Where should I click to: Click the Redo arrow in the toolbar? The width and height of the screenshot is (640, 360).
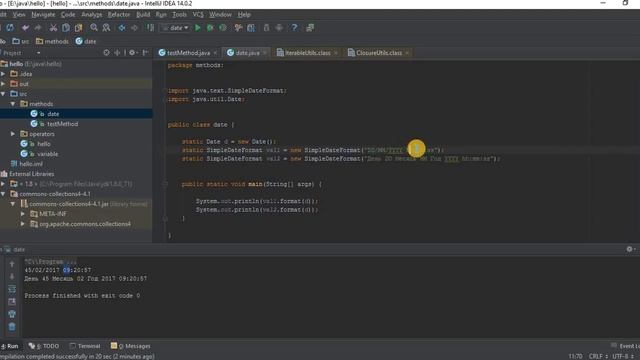tap(38, 28)
